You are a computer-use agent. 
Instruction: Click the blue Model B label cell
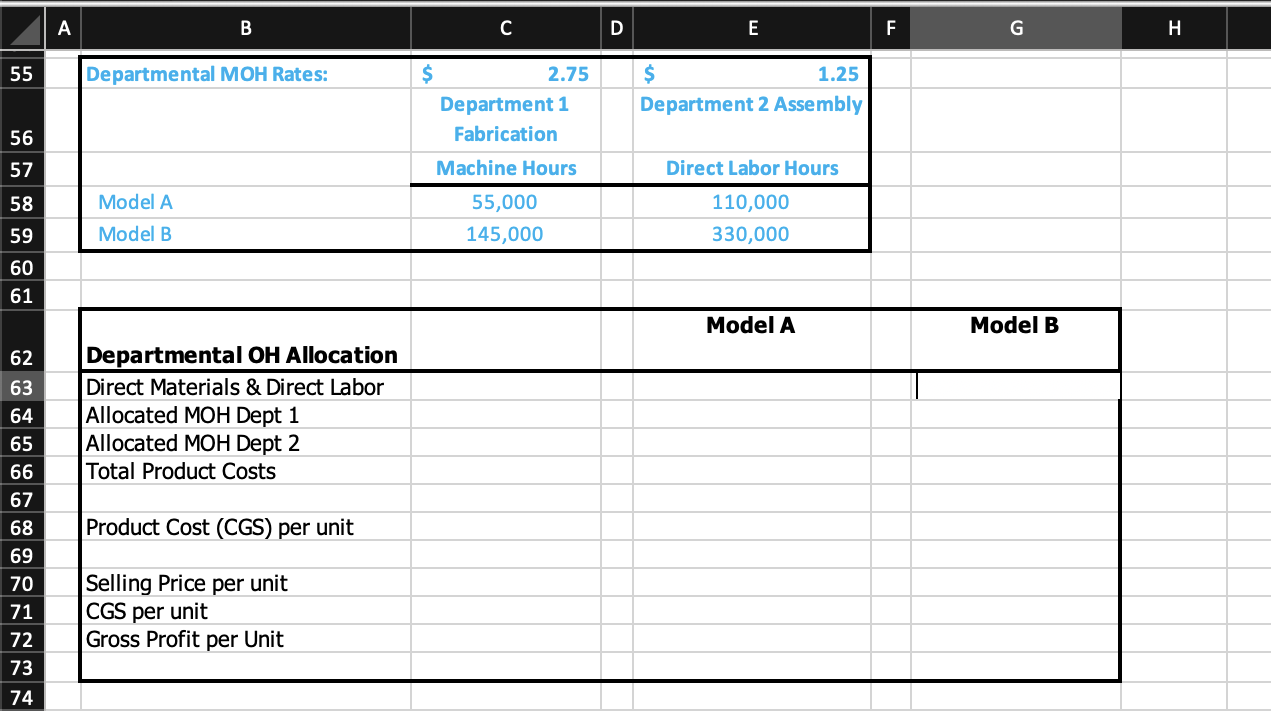[245, 235]
